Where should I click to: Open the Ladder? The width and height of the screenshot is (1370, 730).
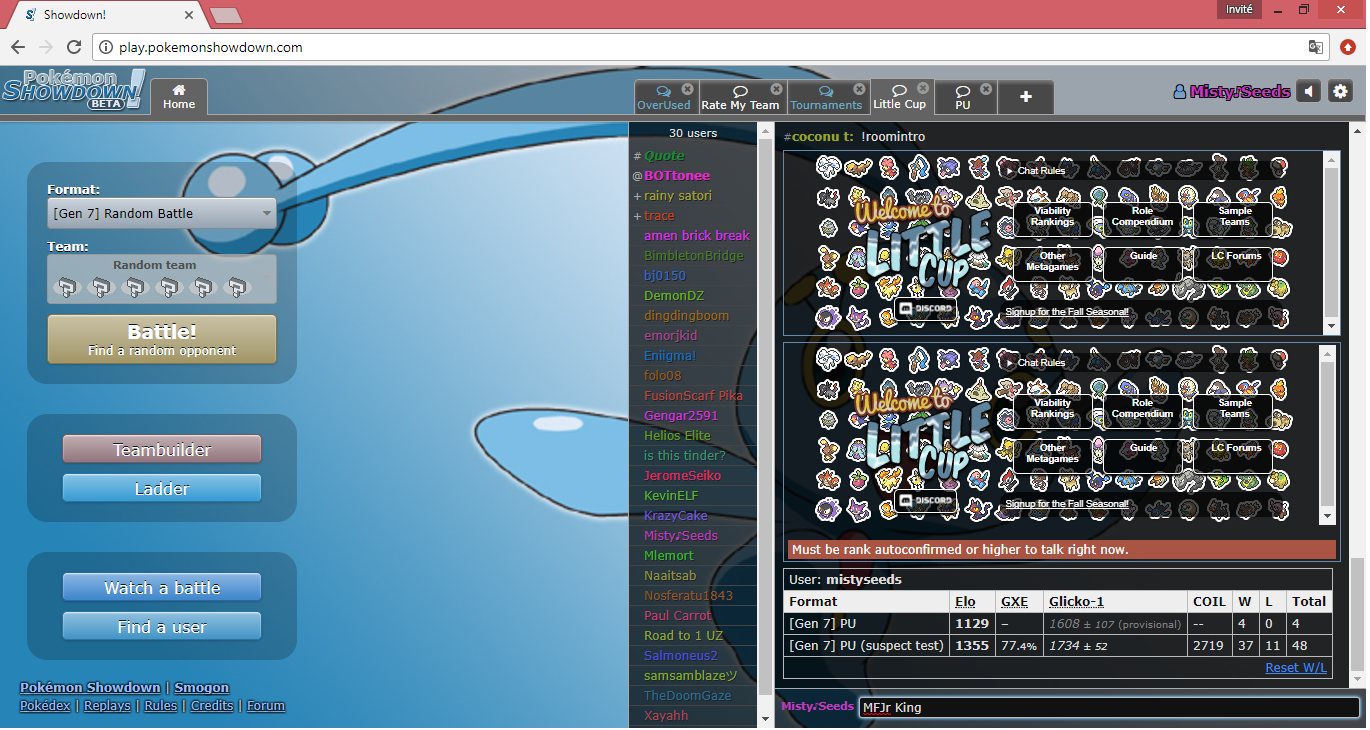[x=162, y=489]
